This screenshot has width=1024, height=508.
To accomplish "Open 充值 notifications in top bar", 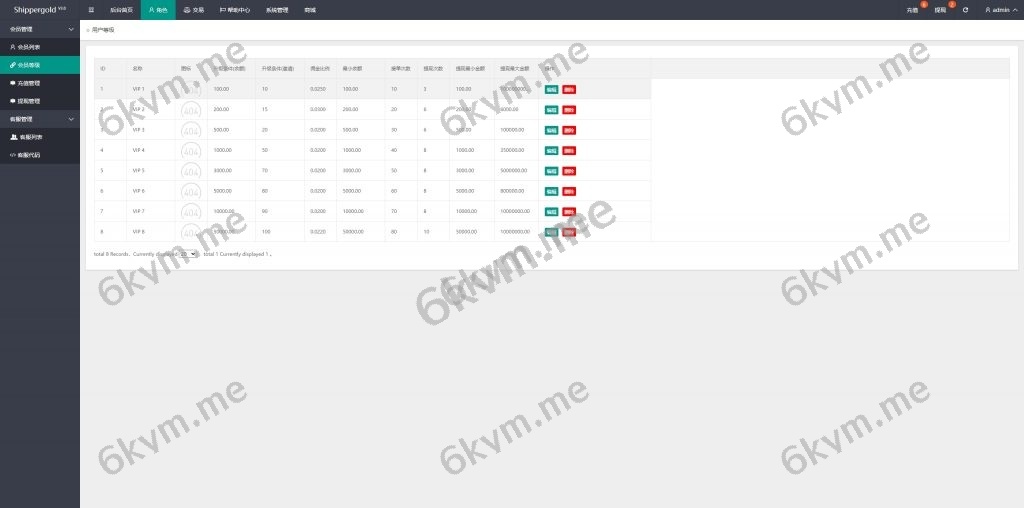I will [x=912, y=10].
